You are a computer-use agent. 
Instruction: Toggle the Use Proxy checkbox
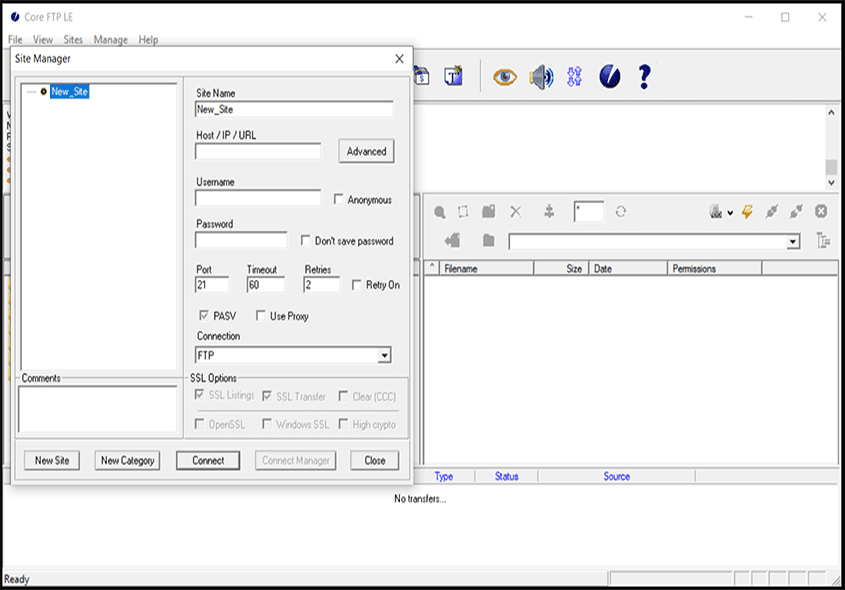pos(261,316)
